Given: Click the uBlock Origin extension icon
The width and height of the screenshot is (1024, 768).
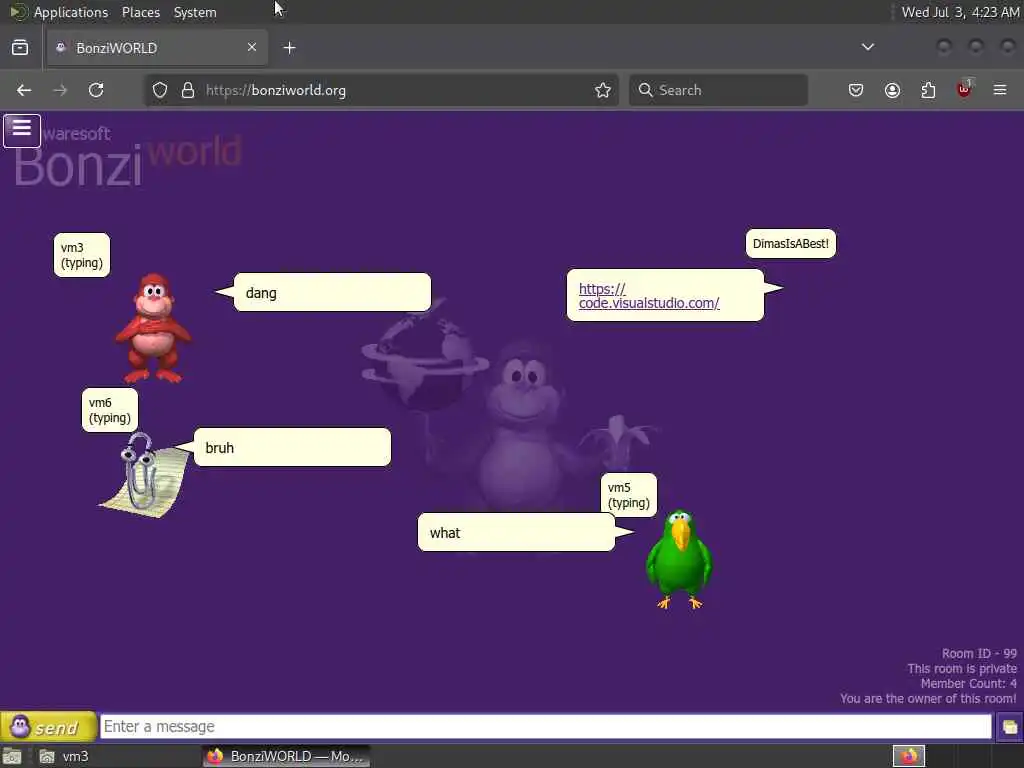Looking at the screenshot, I should 964,89.
